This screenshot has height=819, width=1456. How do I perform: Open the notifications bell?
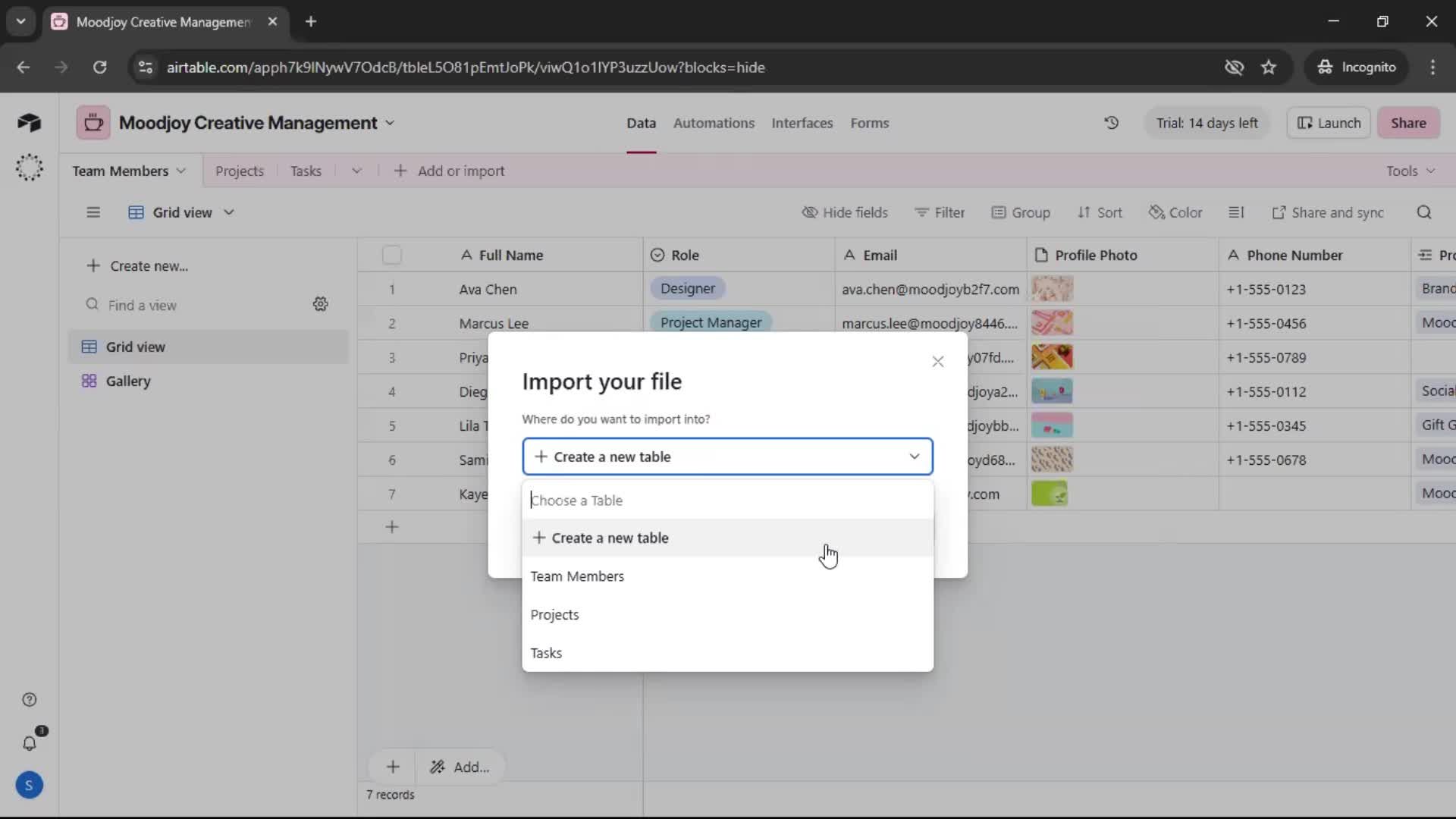[x=29, y=743]
